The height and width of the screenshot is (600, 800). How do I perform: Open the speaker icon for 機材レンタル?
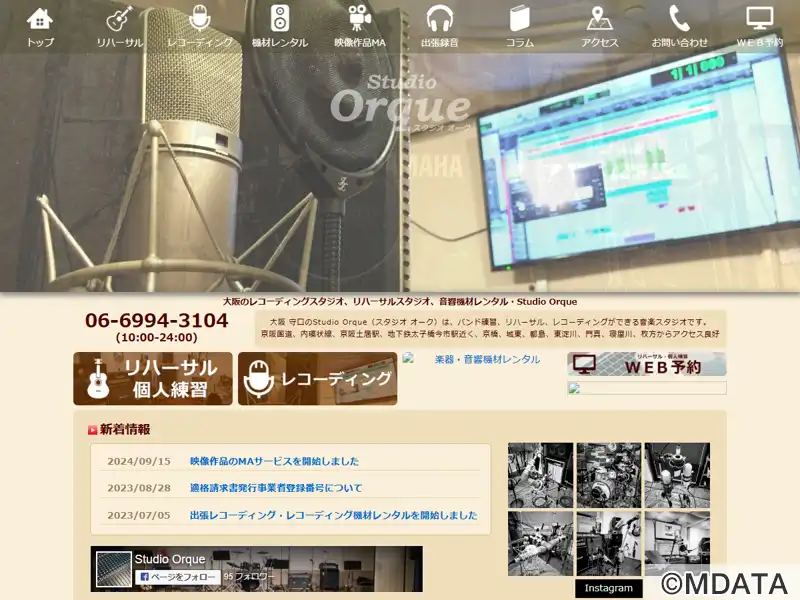pyautogui.click(x=280, y=18)
